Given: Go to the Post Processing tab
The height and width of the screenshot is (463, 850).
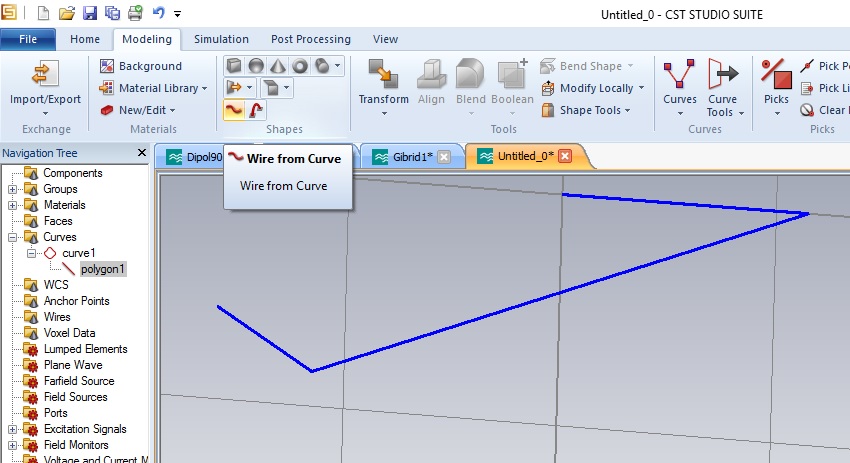Looking at the screenshot, I should (311, 39).
